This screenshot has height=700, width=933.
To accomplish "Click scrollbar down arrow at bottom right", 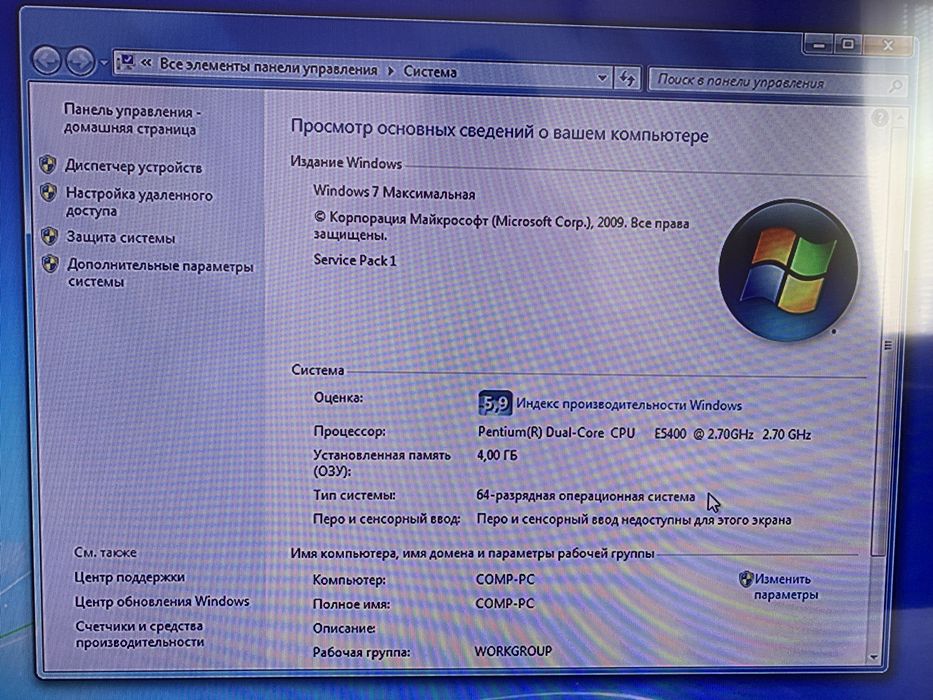I will click(874, 657).
